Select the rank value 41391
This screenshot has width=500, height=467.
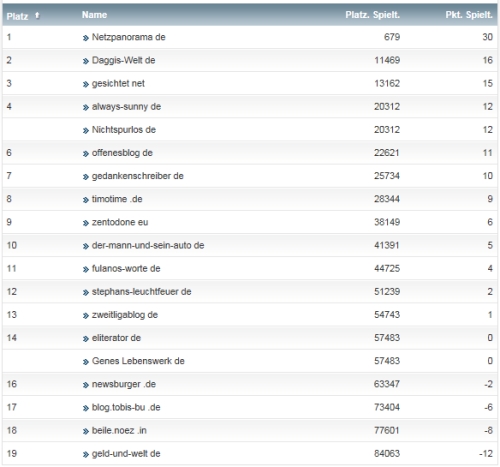point(387,245)
